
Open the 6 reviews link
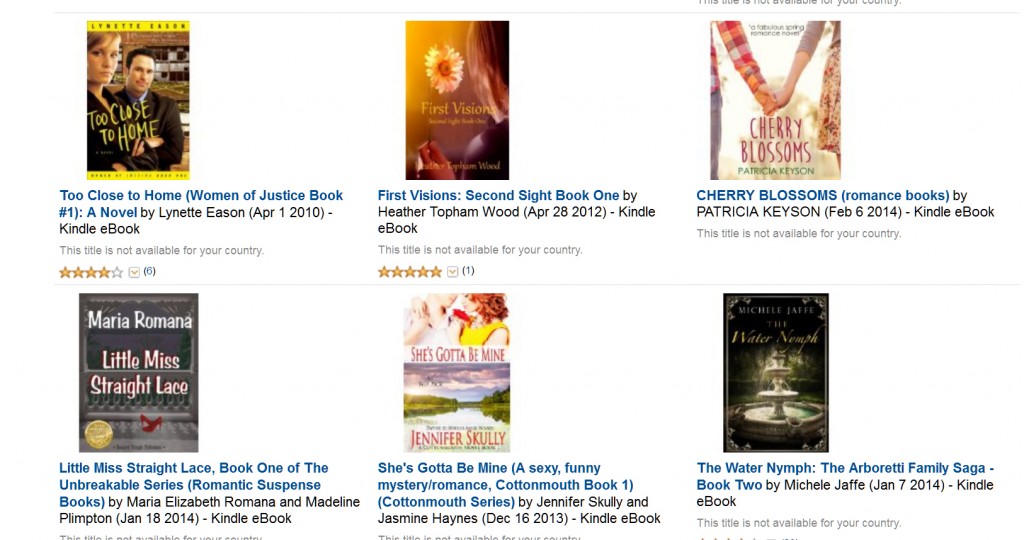[150, 271]
